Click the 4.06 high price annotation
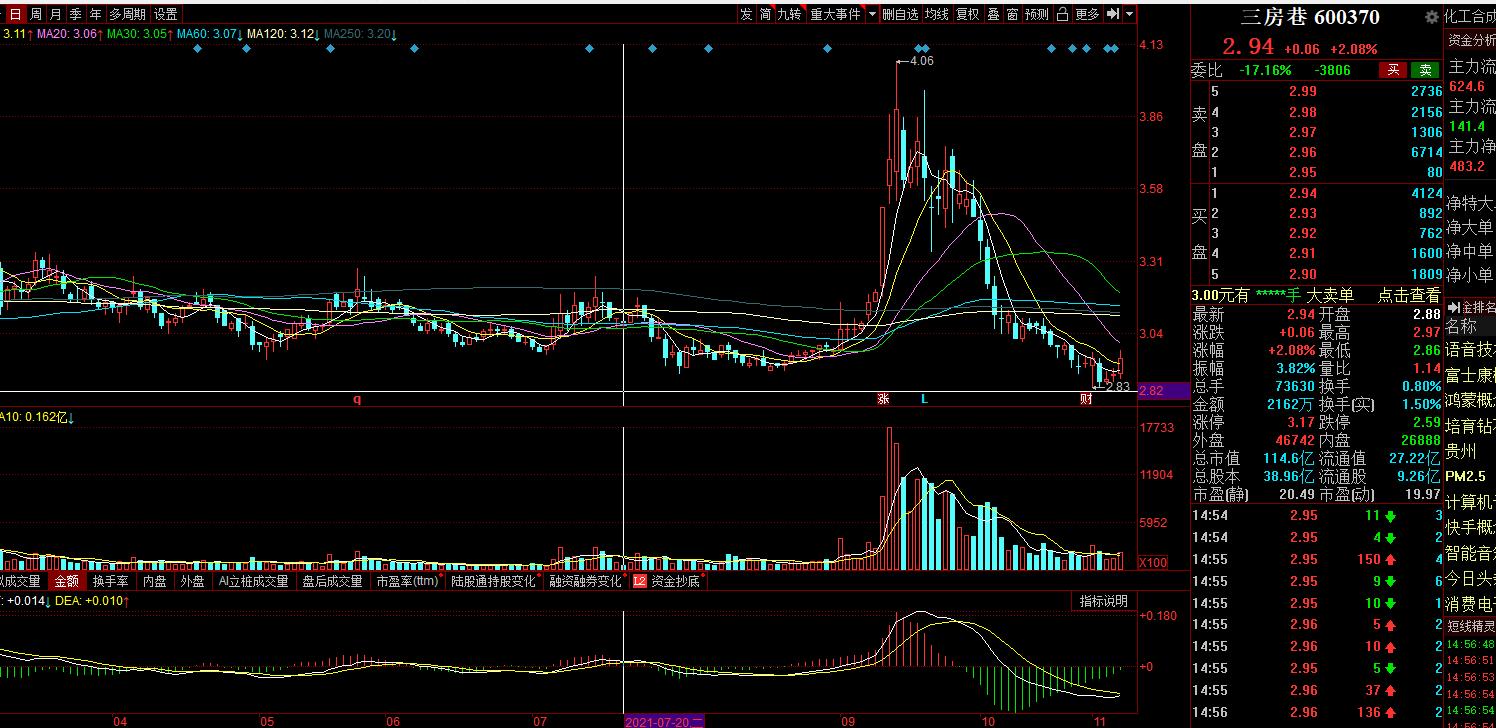Viewport: 1496px width, 728px height. click(x=920, y=61)
